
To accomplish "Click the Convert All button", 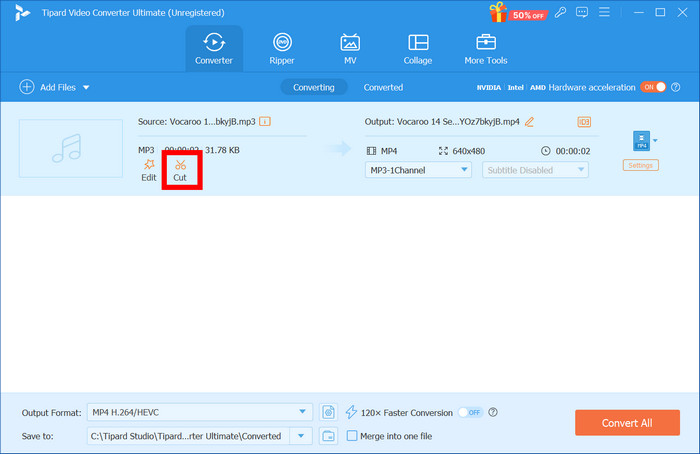I will (627, 423).
